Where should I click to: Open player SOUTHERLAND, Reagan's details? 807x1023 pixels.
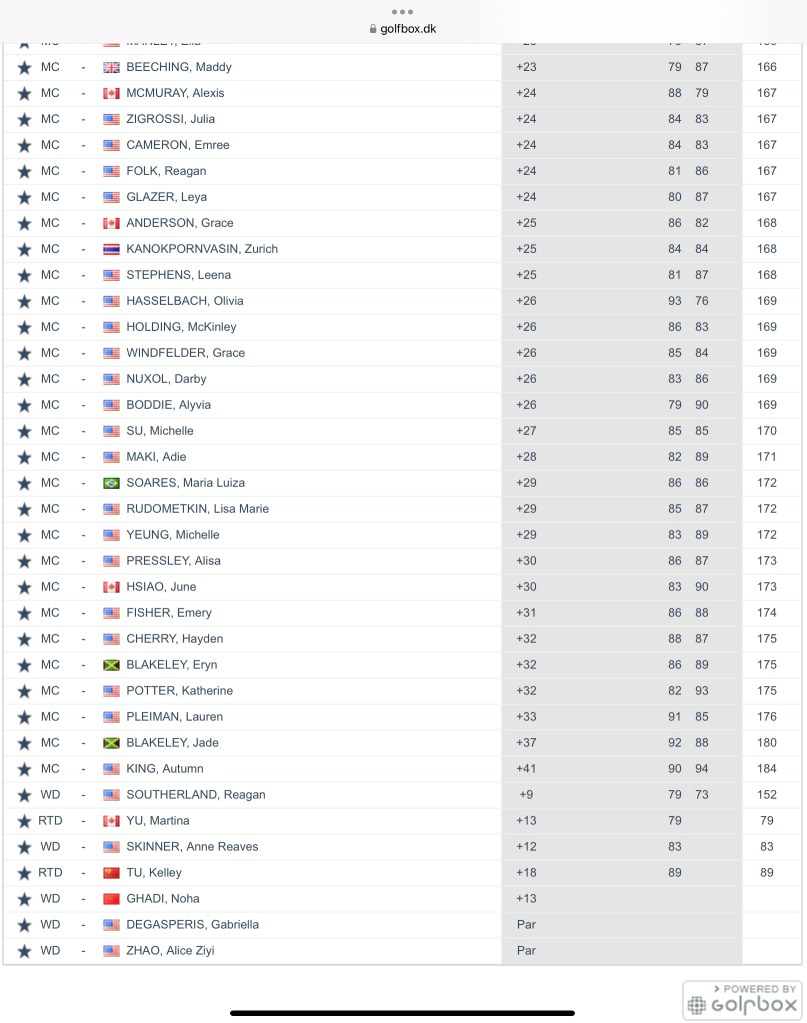click(x=195, y=795)
